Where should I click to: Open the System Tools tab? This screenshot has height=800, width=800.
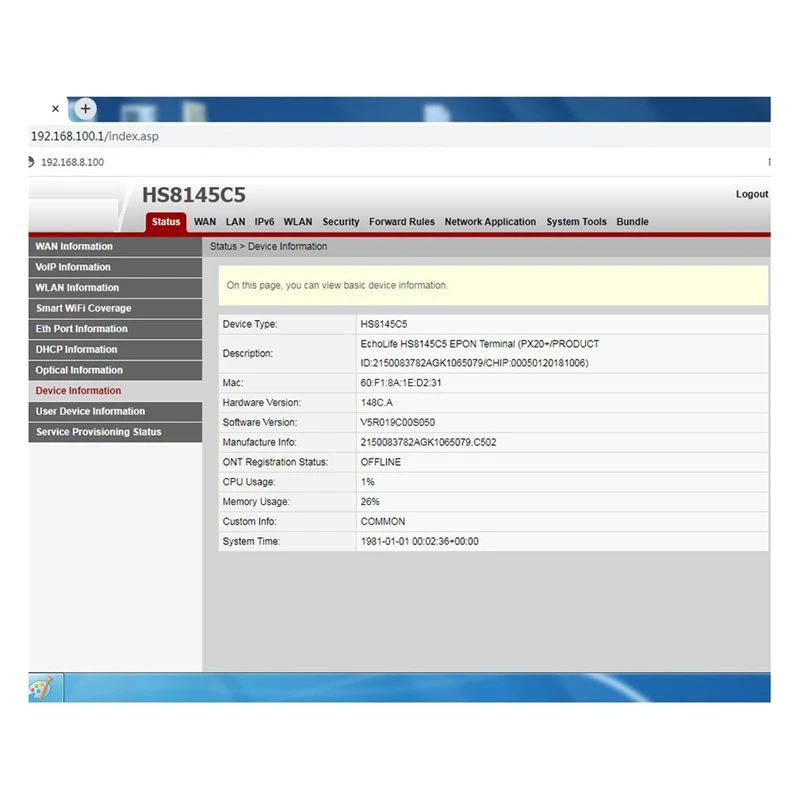[x=577, y=222]
